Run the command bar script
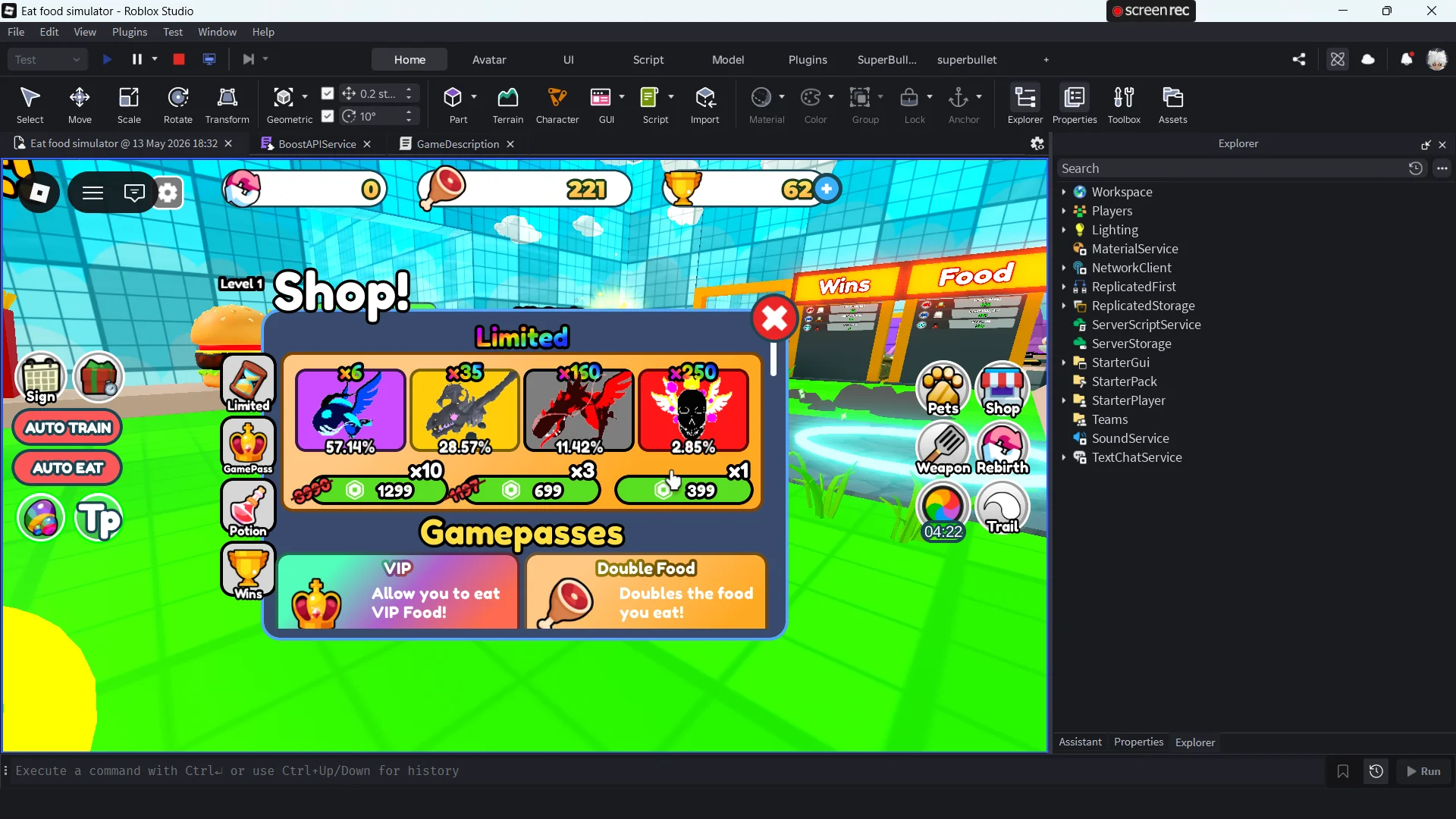Screen dimensions: 1456x819 1423,771
